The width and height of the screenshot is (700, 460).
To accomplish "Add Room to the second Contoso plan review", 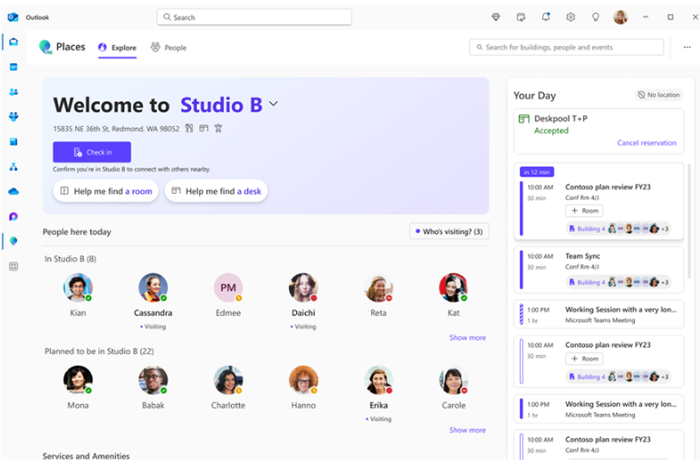I will (x=584, y=359).
